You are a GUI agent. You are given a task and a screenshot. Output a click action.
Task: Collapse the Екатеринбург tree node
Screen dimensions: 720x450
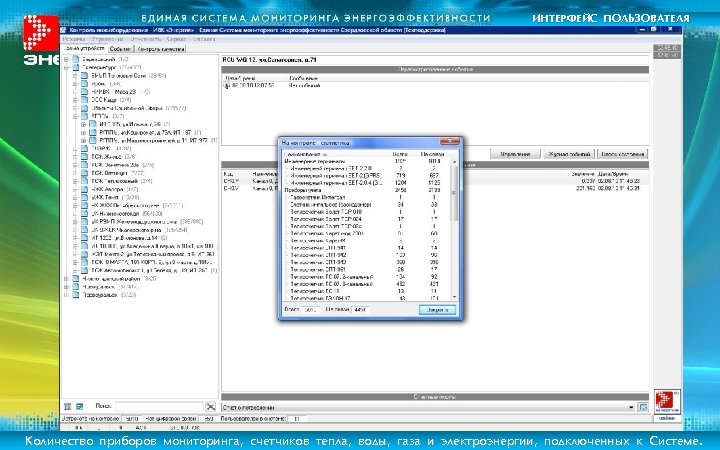(67, 68)
